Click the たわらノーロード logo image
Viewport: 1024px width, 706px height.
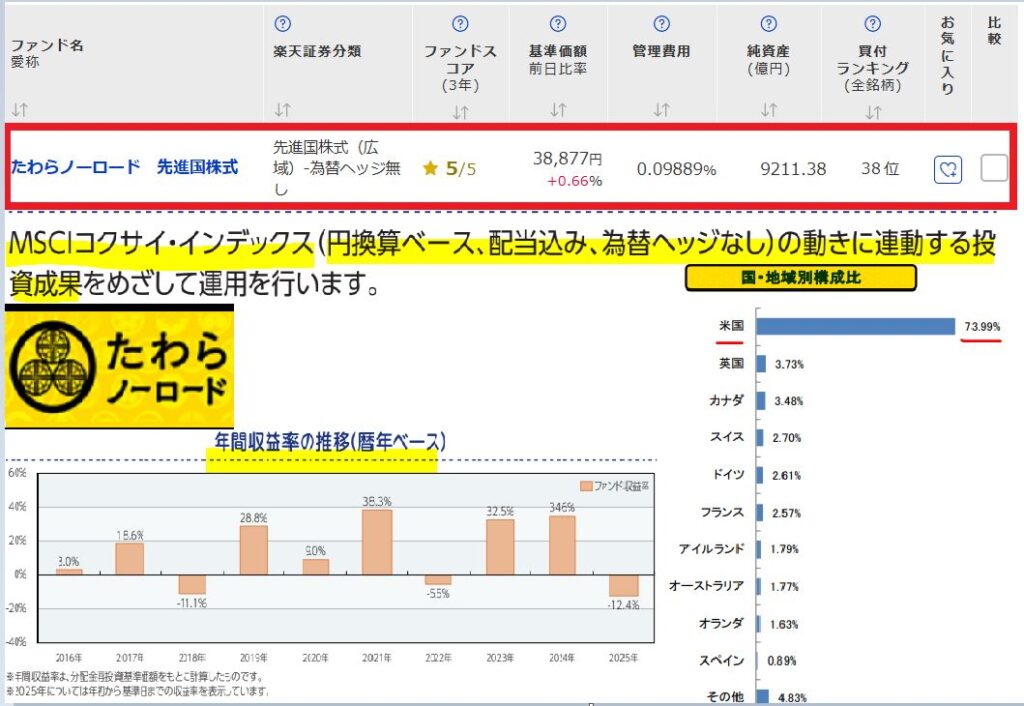point(119,366)
